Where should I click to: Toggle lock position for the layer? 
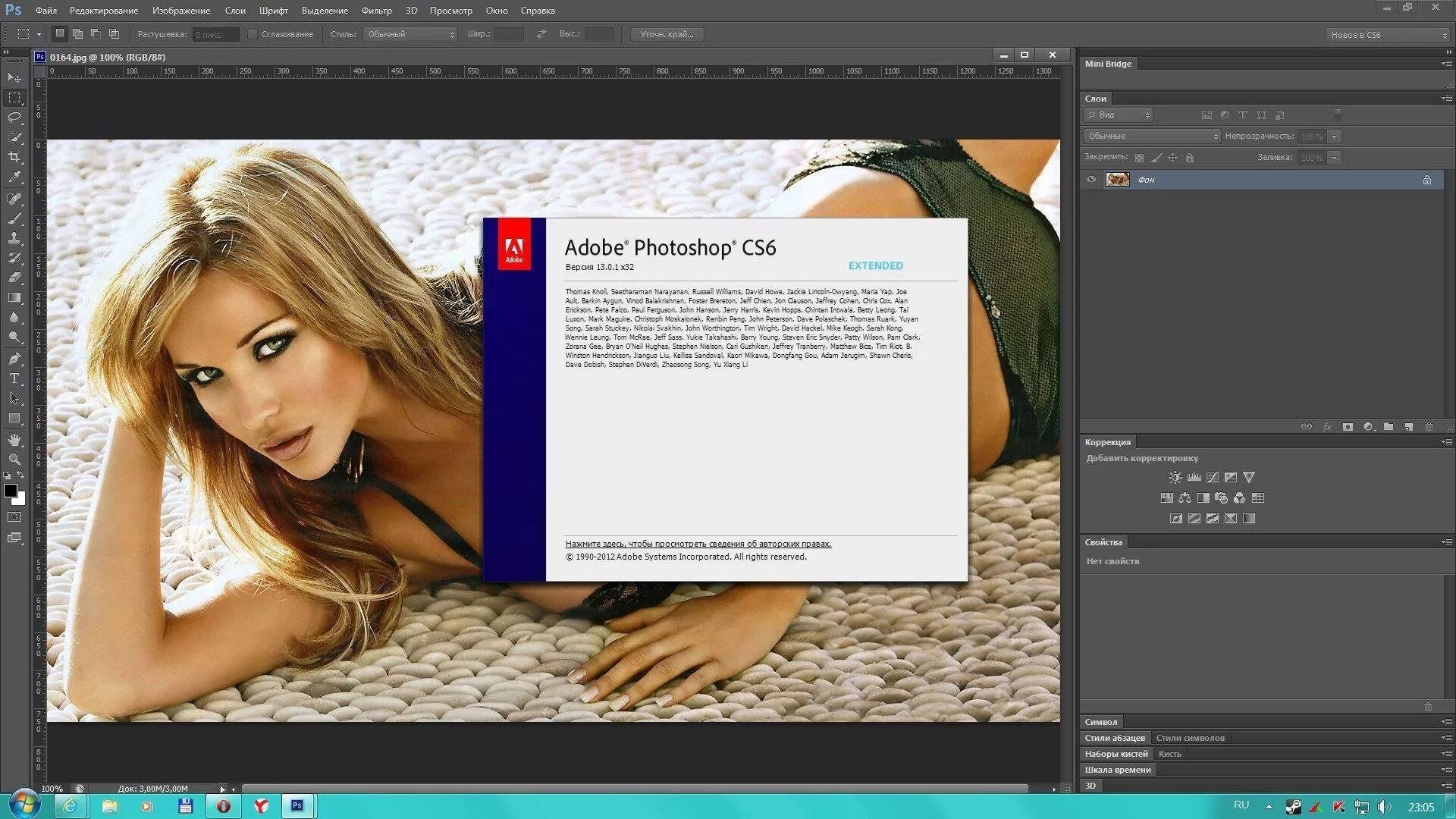pos(1172,157)
